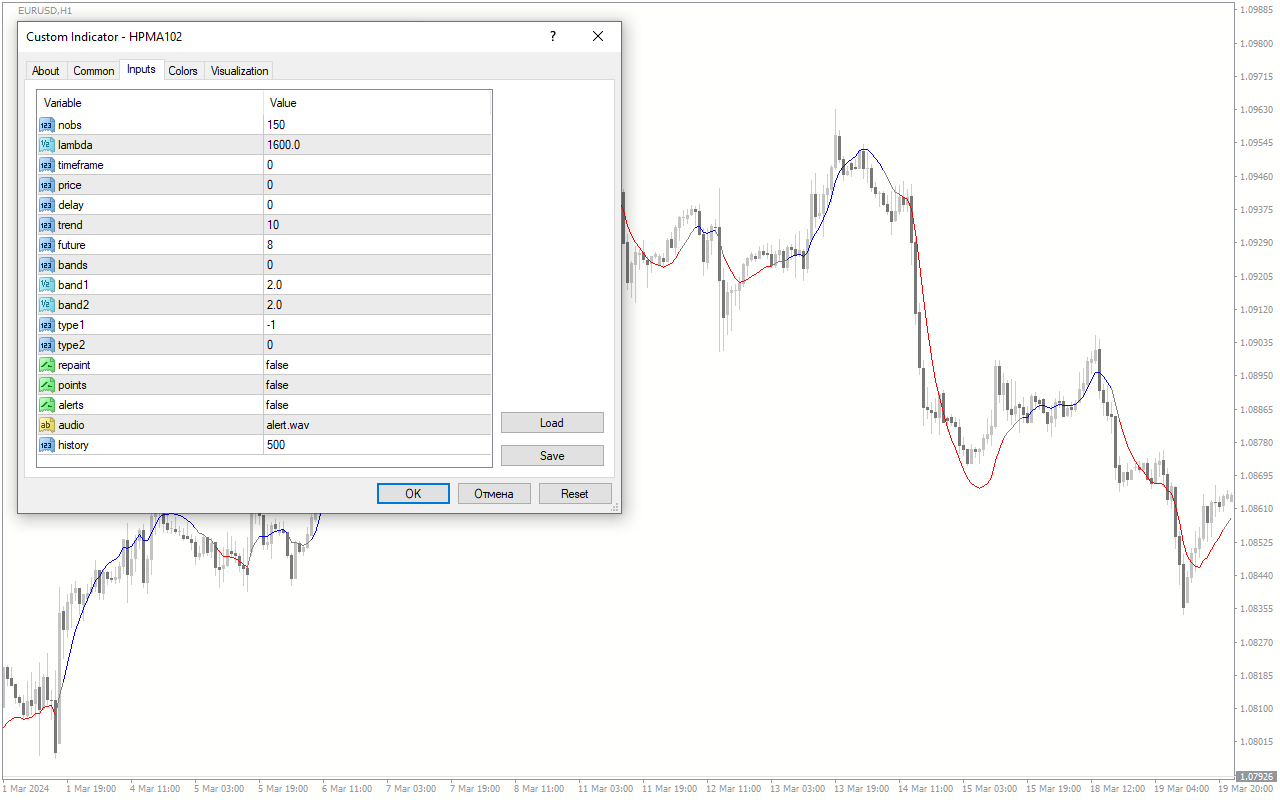Click the EURUSD,H1 chart label
Viewport: 1280px width, 800px height.
coord(45,10)
